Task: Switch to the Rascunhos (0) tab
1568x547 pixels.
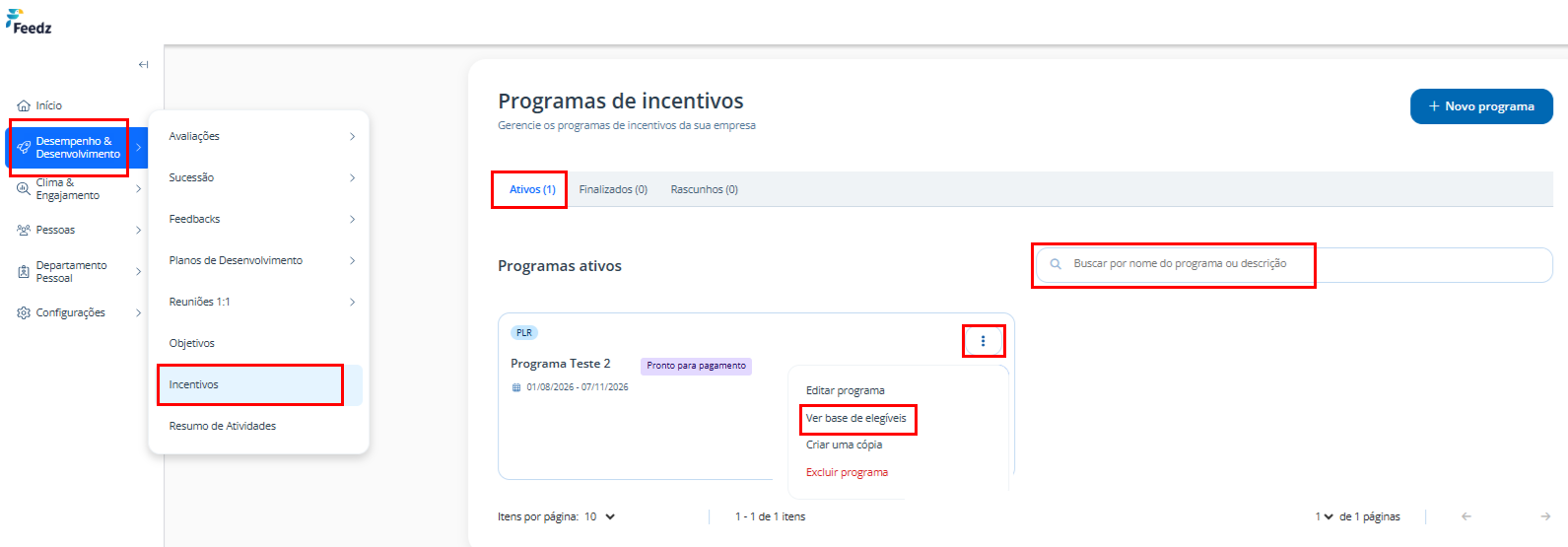Action: point(704,189)
